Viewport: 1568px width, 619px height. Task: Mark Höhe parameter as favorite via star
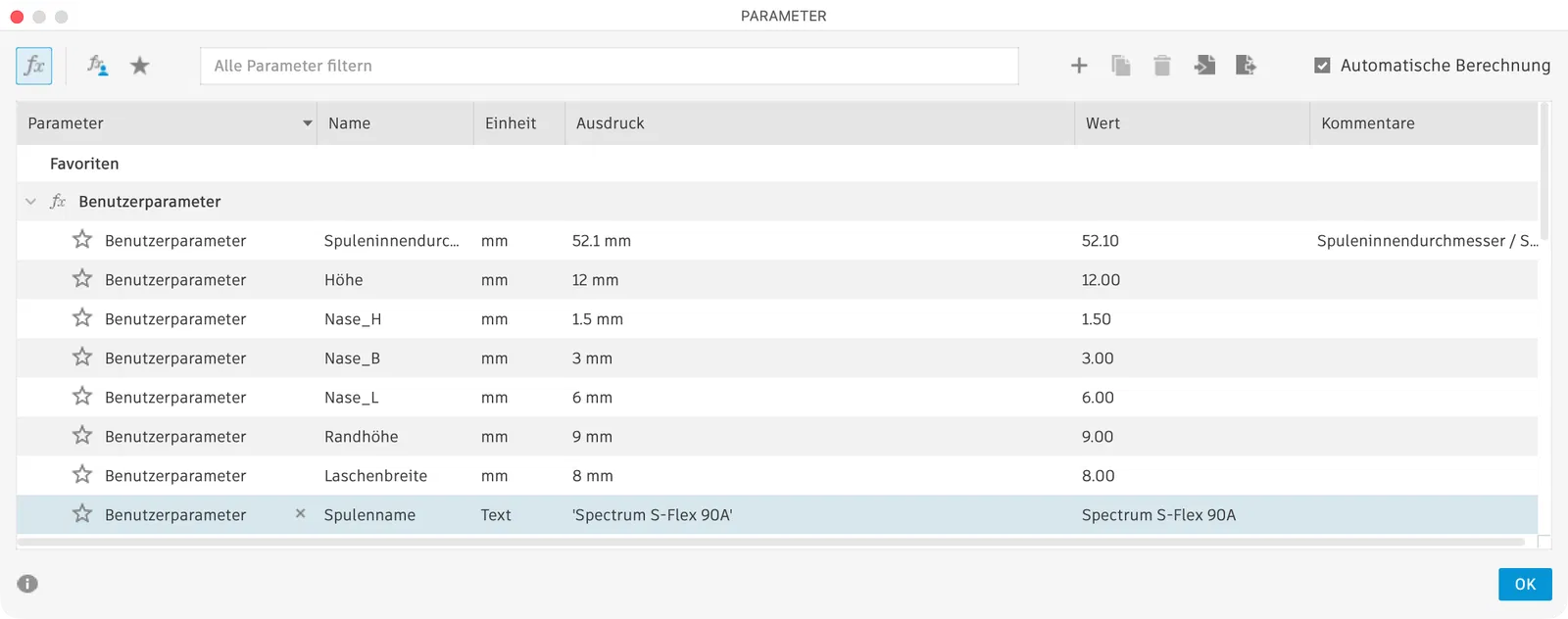click(x=82, y=279)
